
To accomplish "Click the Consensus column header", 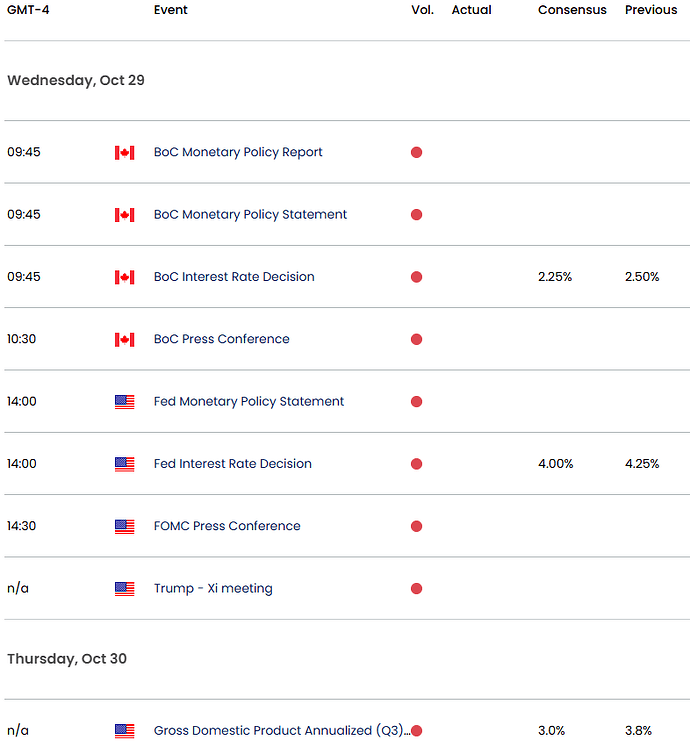I will [572, 10].
